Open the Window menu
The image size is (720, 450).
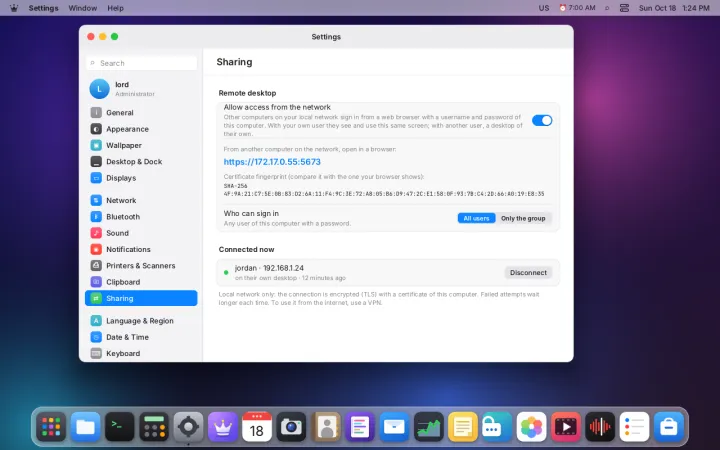(83, 8)
